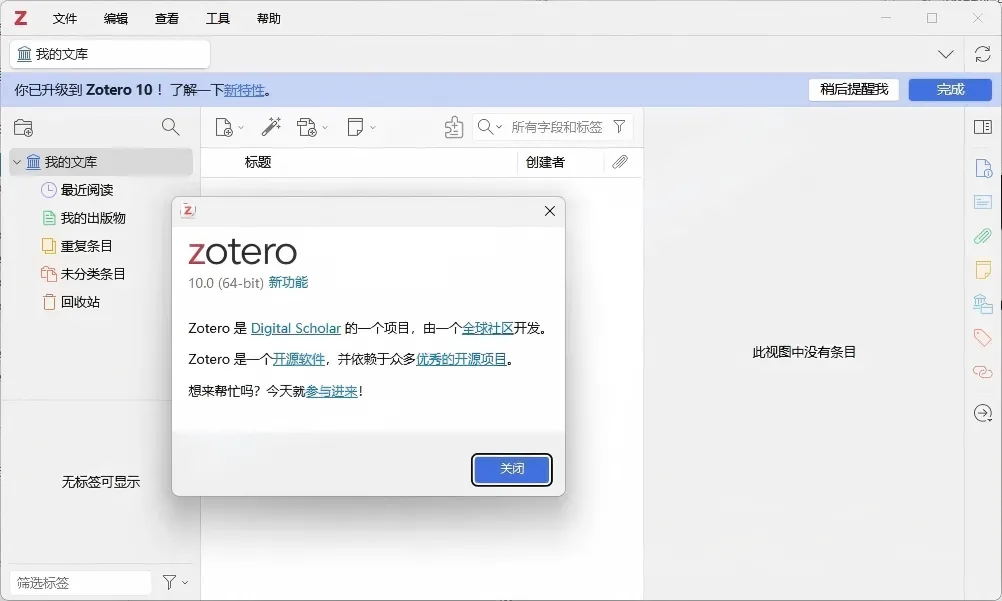Click the add attachment icon
The width and height of the screenshot is (1002, 601).
coord(307,127)
